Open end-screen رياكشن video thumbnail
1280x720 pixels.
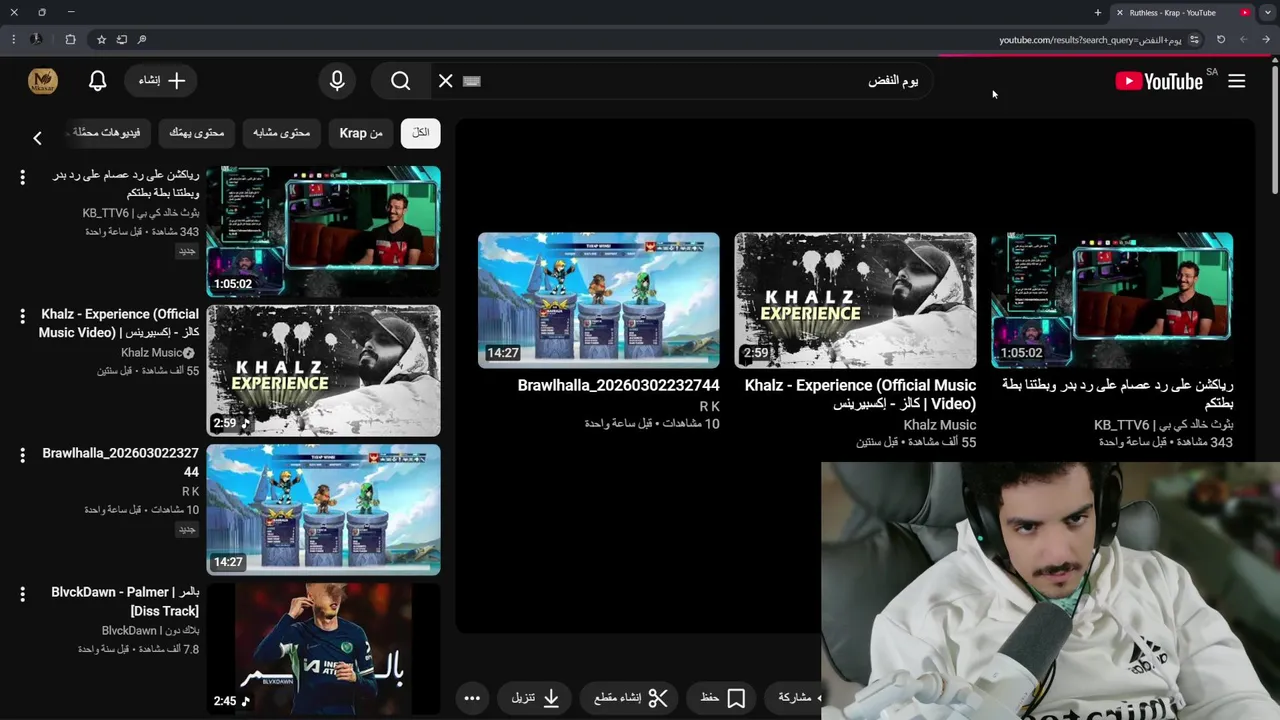(x=1112, y=300)
